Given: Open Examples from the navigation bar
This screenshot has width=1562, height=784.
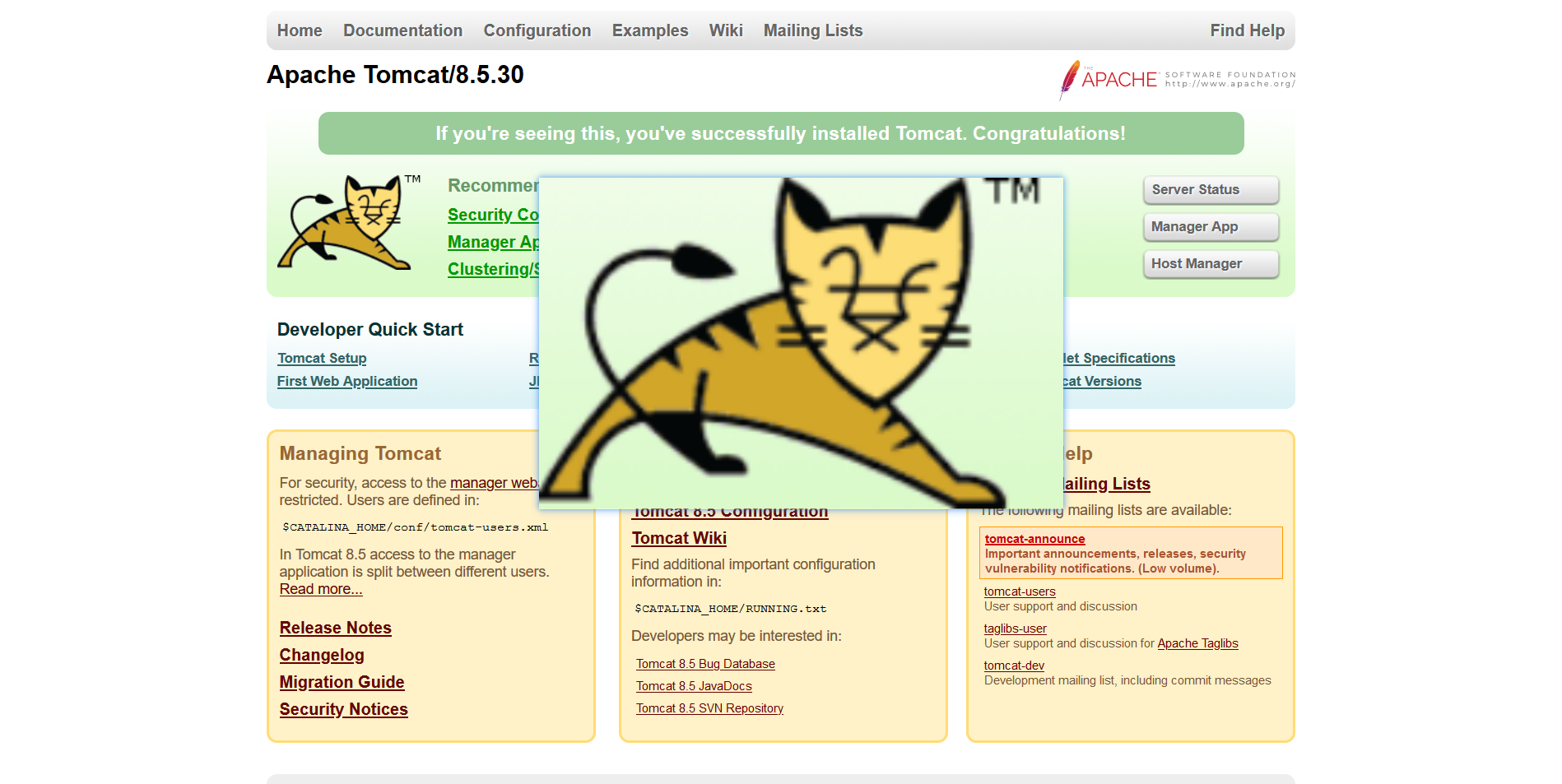Looking at the screenshot, I should (x=650, y=30).
